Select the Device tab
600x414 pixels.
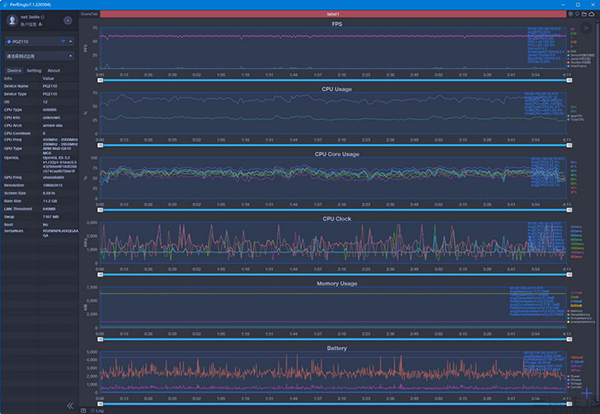pos(14,71)
